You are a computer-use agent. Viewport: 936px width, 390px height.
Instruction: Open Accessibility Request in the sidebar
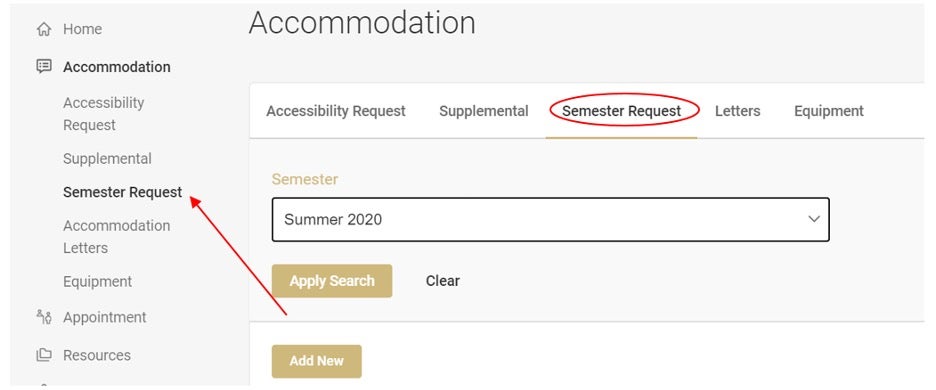[x=104, y=114]
